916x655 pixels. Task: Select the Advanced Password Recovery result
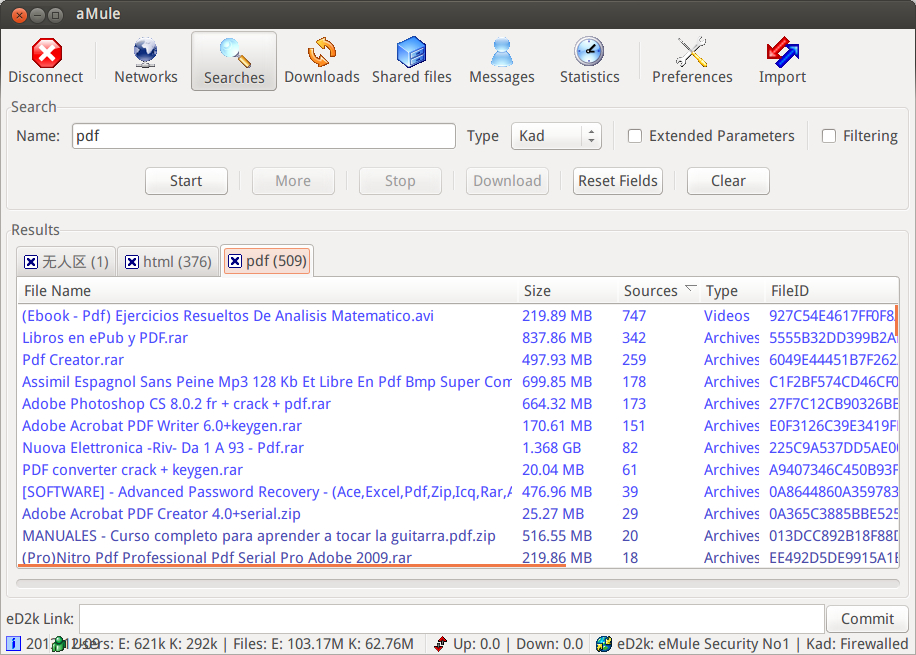click(458, 492)
